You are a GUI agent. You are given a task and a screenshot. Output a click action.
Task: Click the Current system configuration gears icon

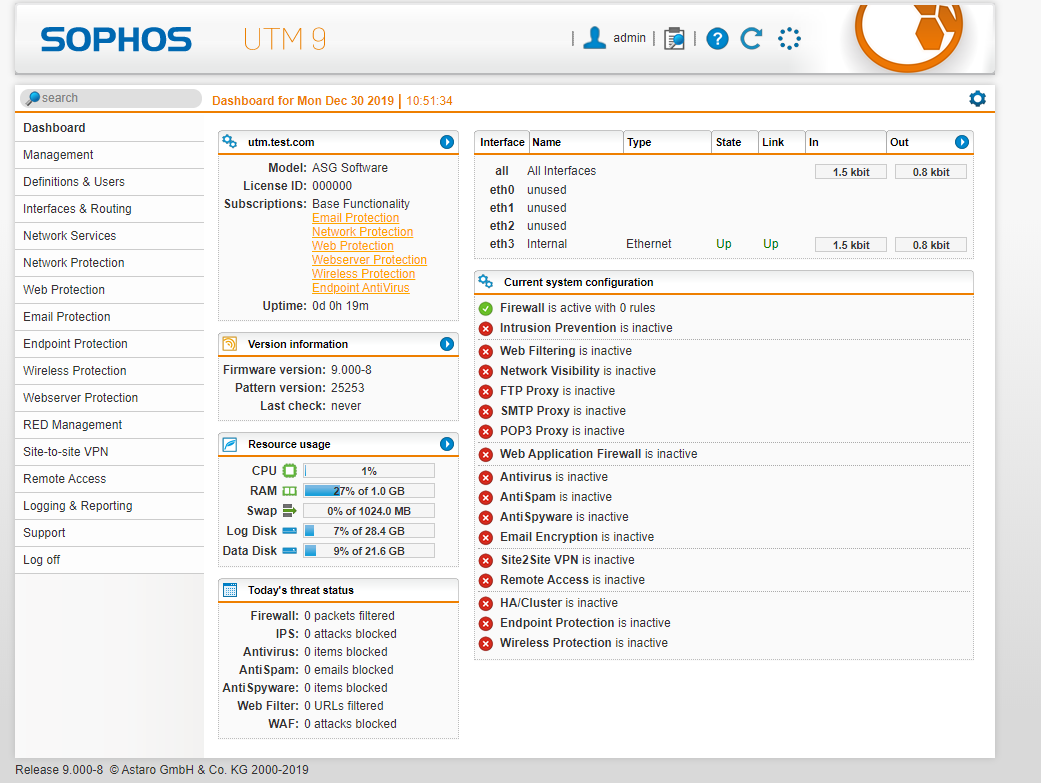click(486, 282)
